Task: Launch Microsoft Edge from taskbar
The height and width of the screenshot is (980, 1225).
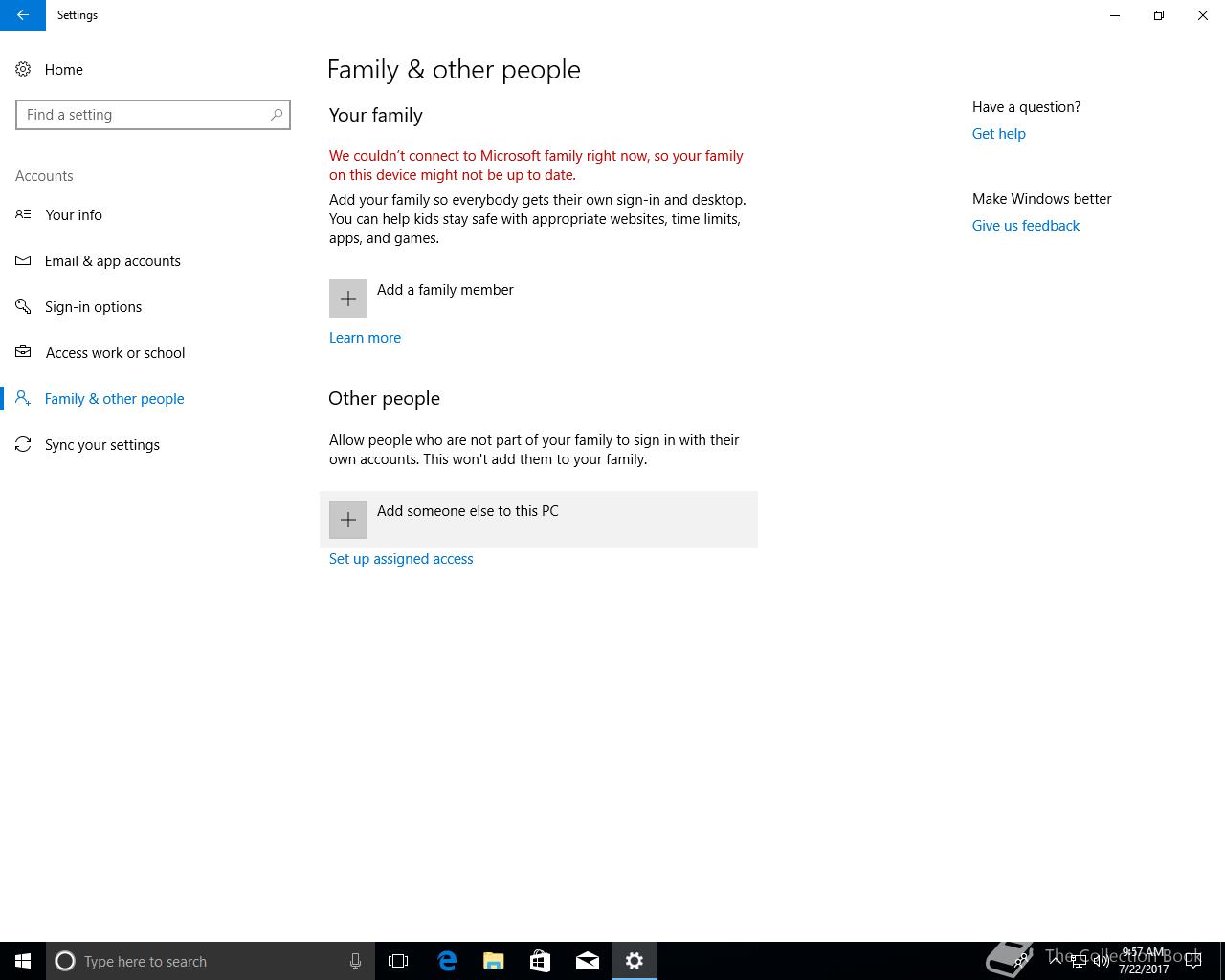Action: coord(446,961)
